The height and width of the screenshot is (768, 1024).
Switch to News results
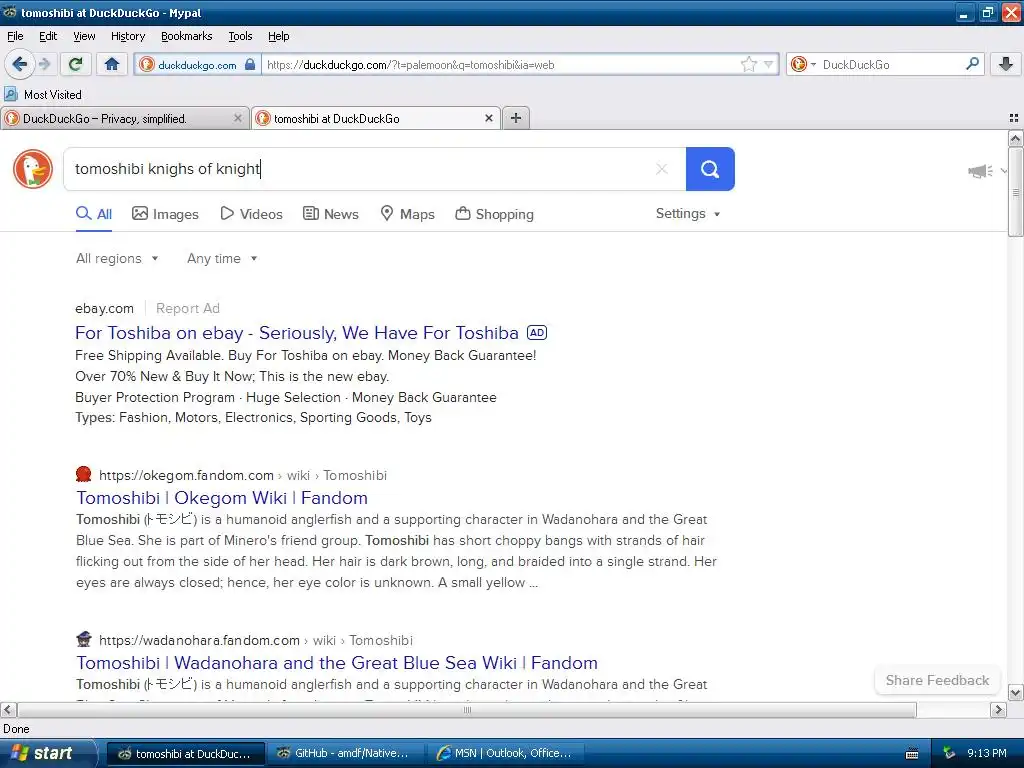click(x=331, y=214)
